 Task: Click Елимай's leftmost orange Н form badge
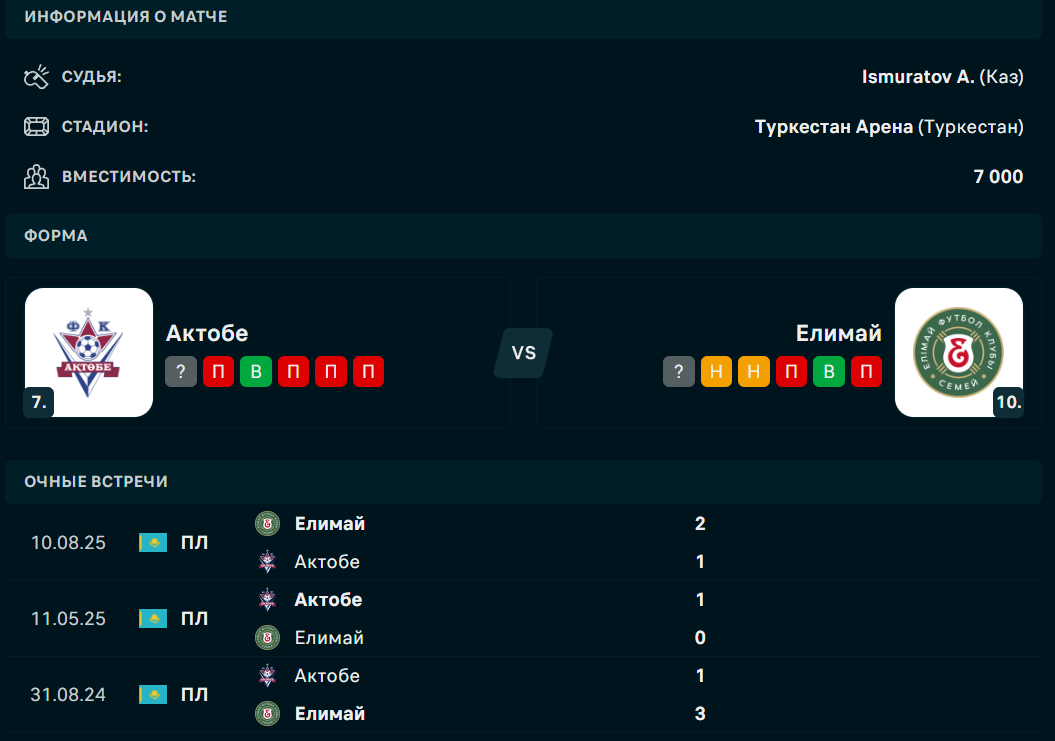click(x=716, y=372)
